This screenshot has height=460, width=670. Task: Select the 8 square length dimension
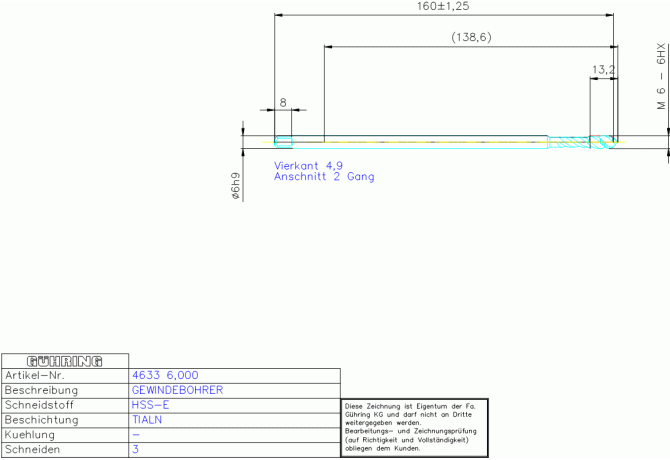(283, 102)
